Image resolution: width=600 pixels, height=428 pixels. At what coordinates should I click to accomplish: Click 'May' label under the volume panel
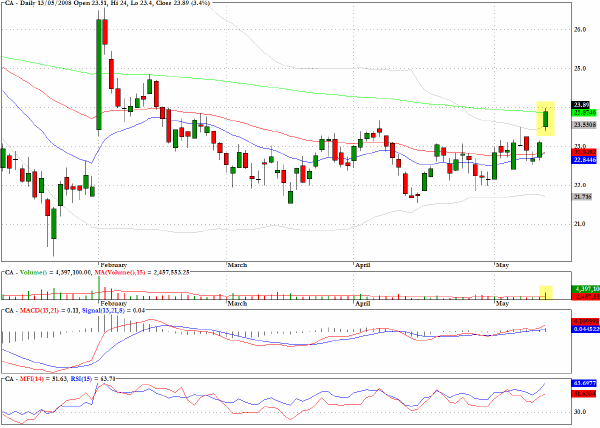[502, 303]
